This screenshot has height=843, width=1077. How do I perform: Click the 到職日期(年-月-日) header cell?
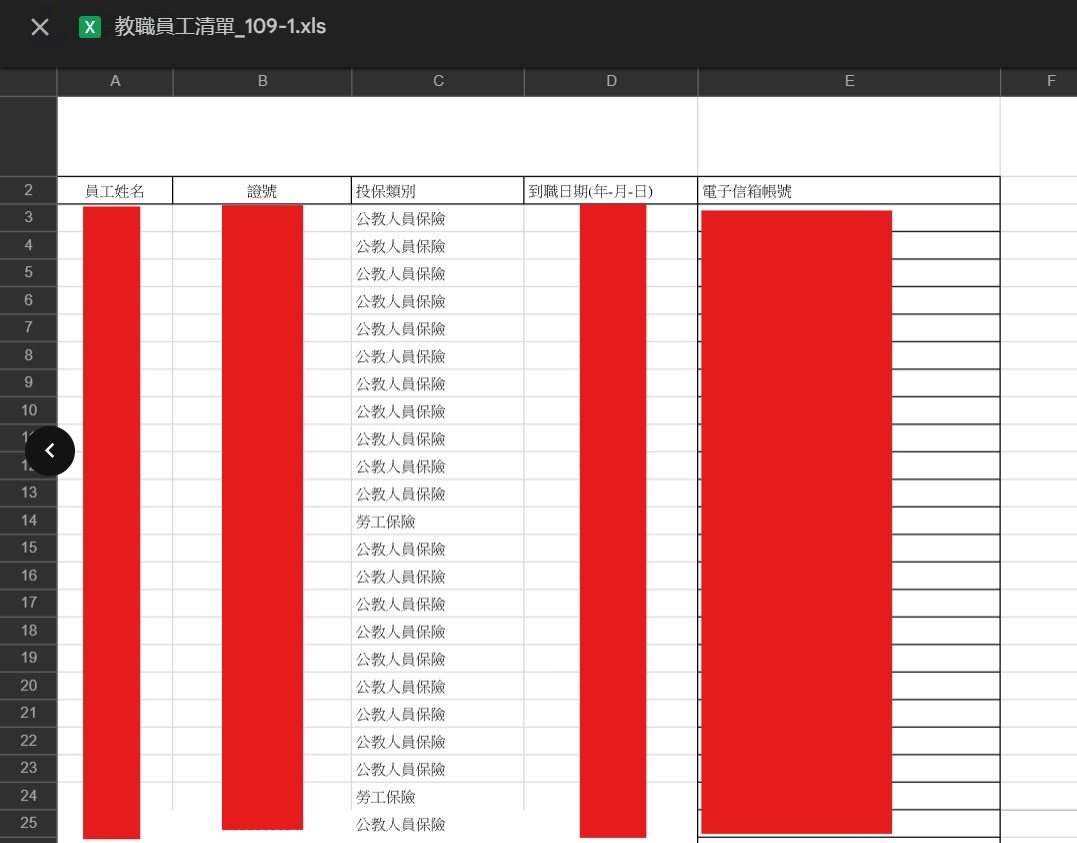[x=611, y=191]
